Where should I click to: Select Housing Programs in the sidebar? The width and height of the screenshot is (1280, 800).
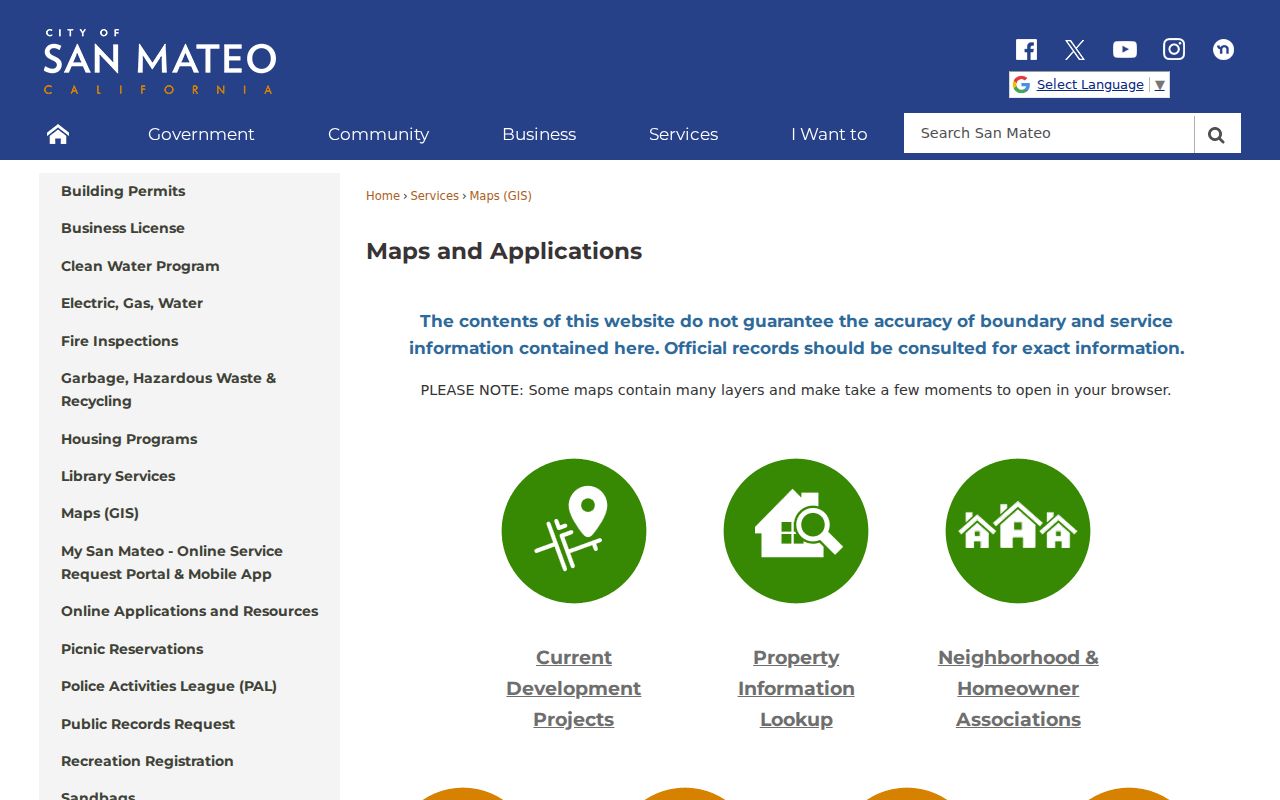(129, 439)
